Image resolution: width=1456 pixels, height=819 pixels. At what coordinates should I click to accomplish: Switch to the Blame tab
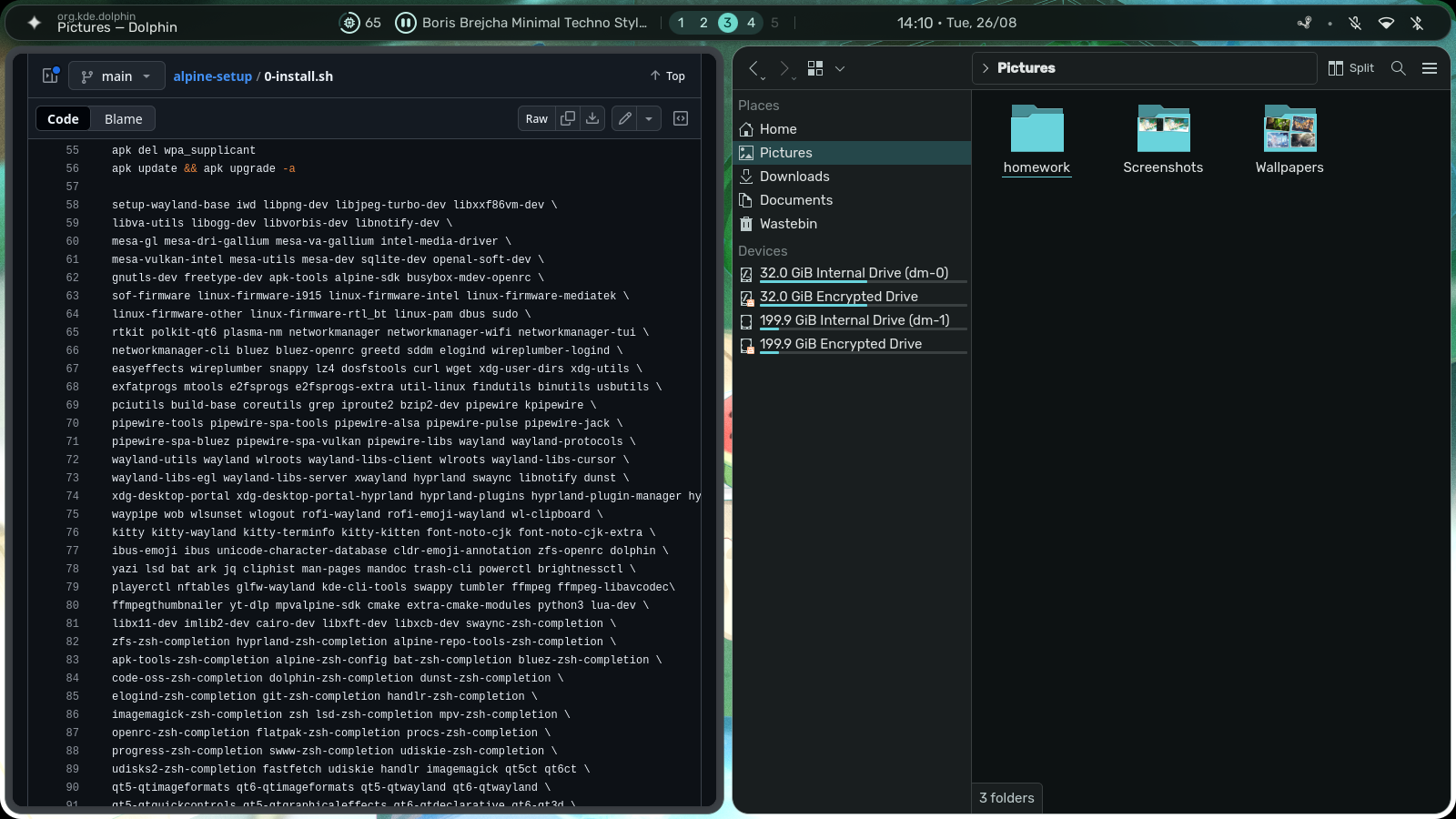click(x=123, y=119)
